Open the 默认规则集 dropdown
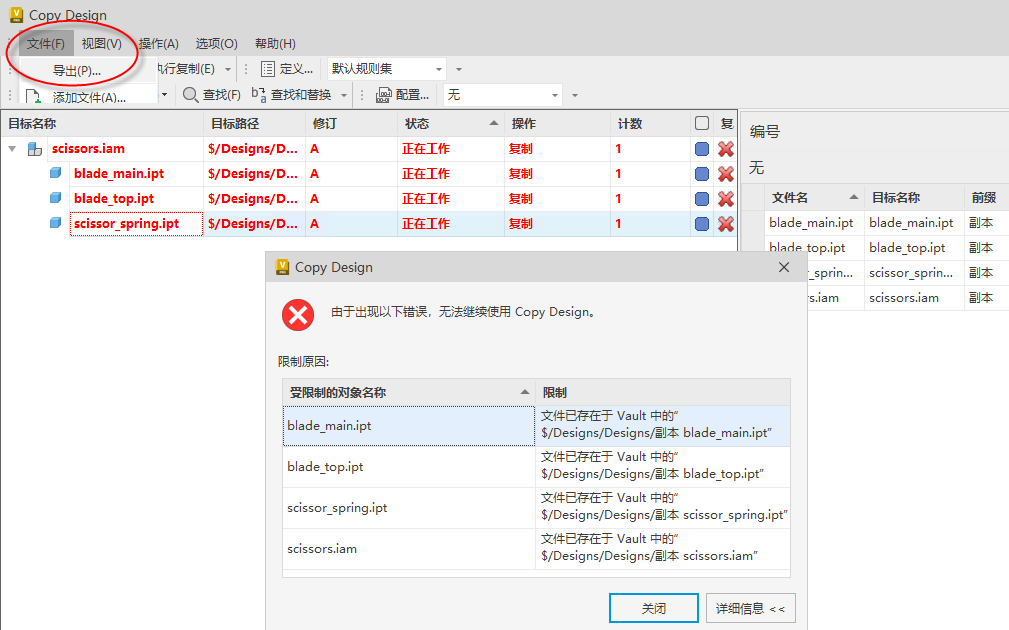Viewport: 1009px width, 630px height. click(x=386, y=69)
